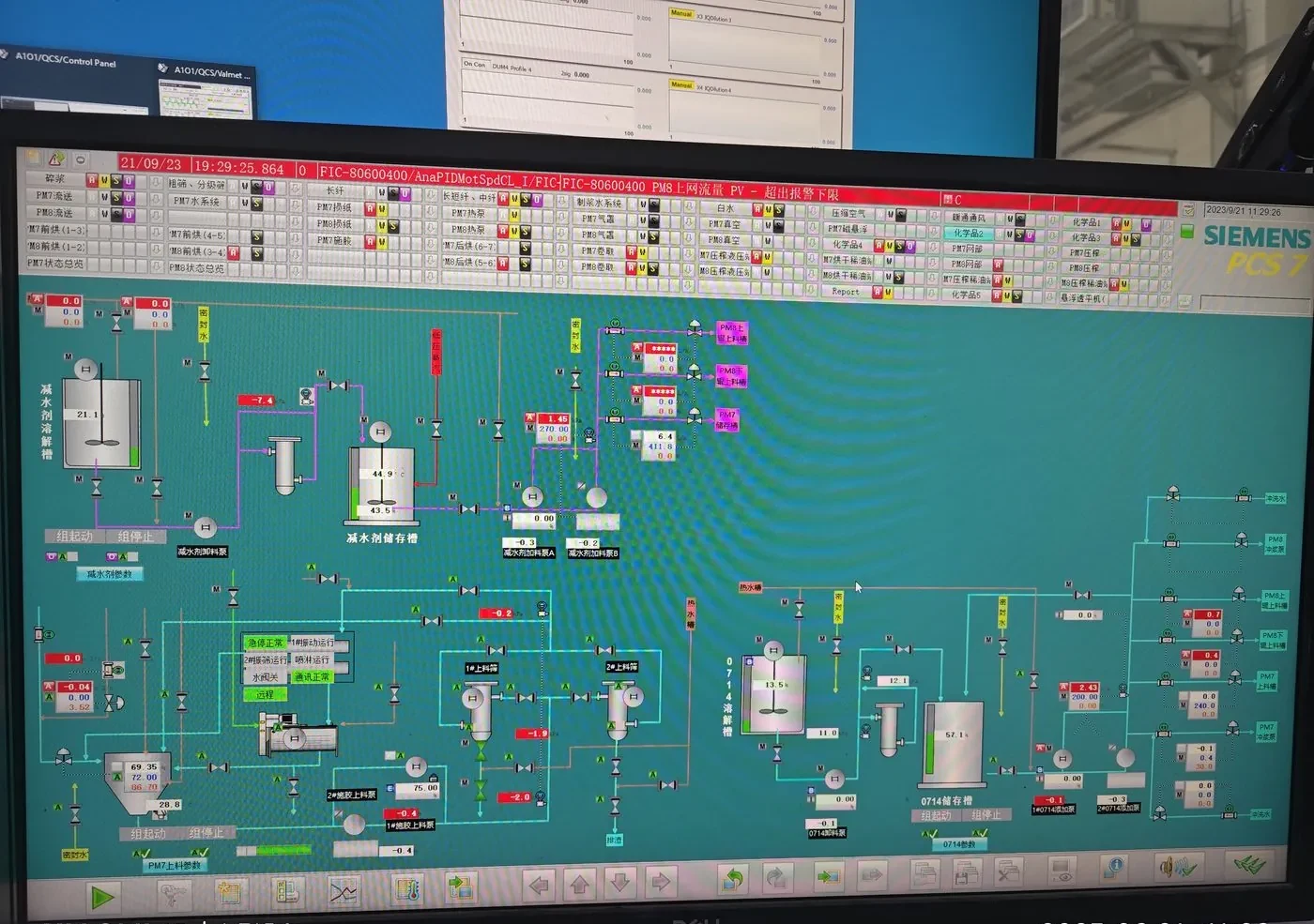Open the PM7上料参数 parameter button
Screen dimensions: 1314x924
pos(174,866)
